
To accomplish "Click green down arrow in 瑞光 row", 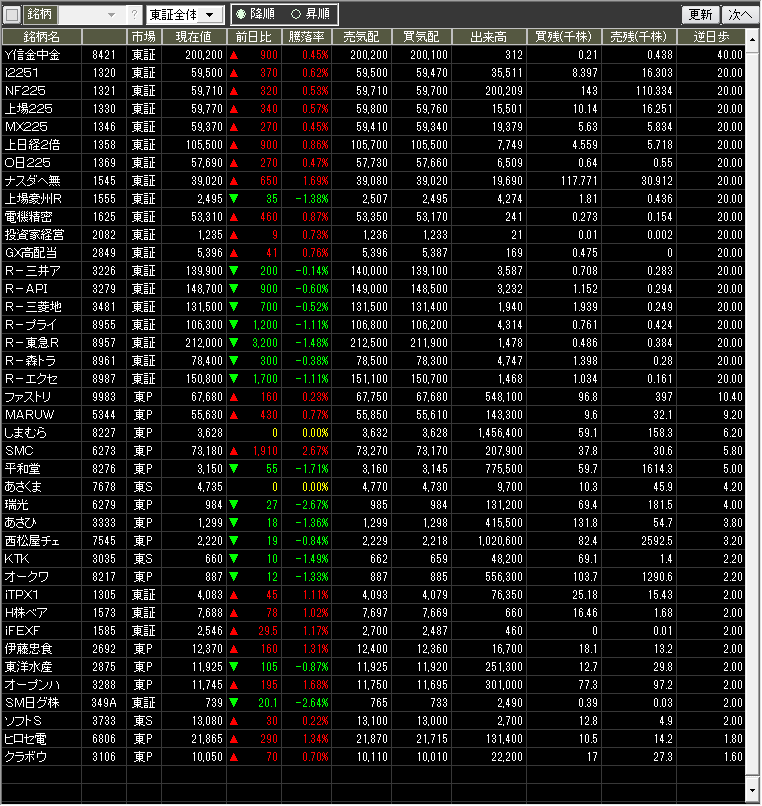I will tap(233, 505).
